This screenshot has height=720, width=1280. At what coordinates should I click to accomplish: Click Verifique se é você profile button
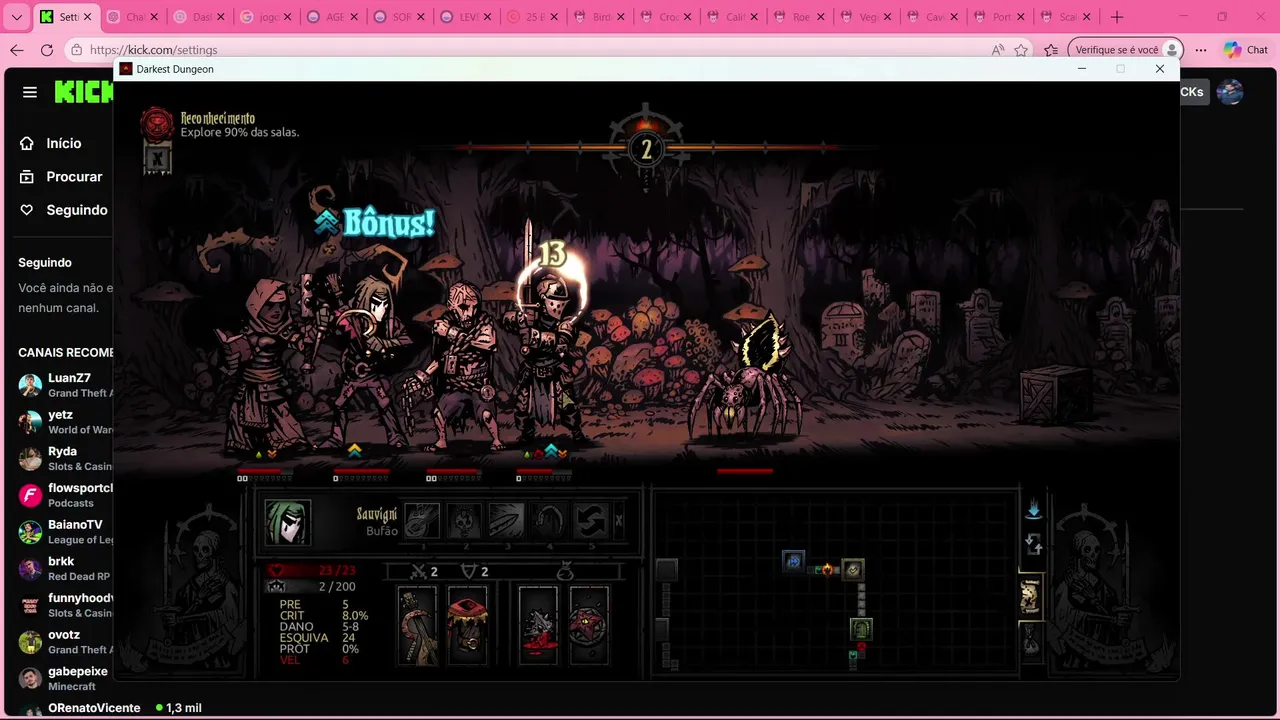[1125, 50]
